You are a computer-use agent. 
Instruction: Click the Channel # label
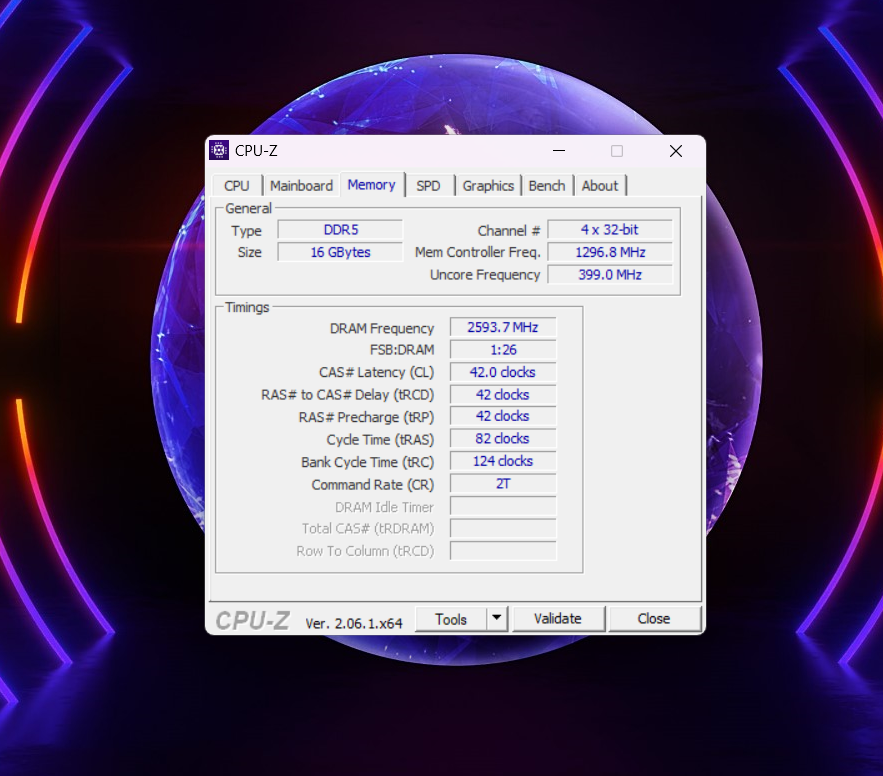click(509, 231)
